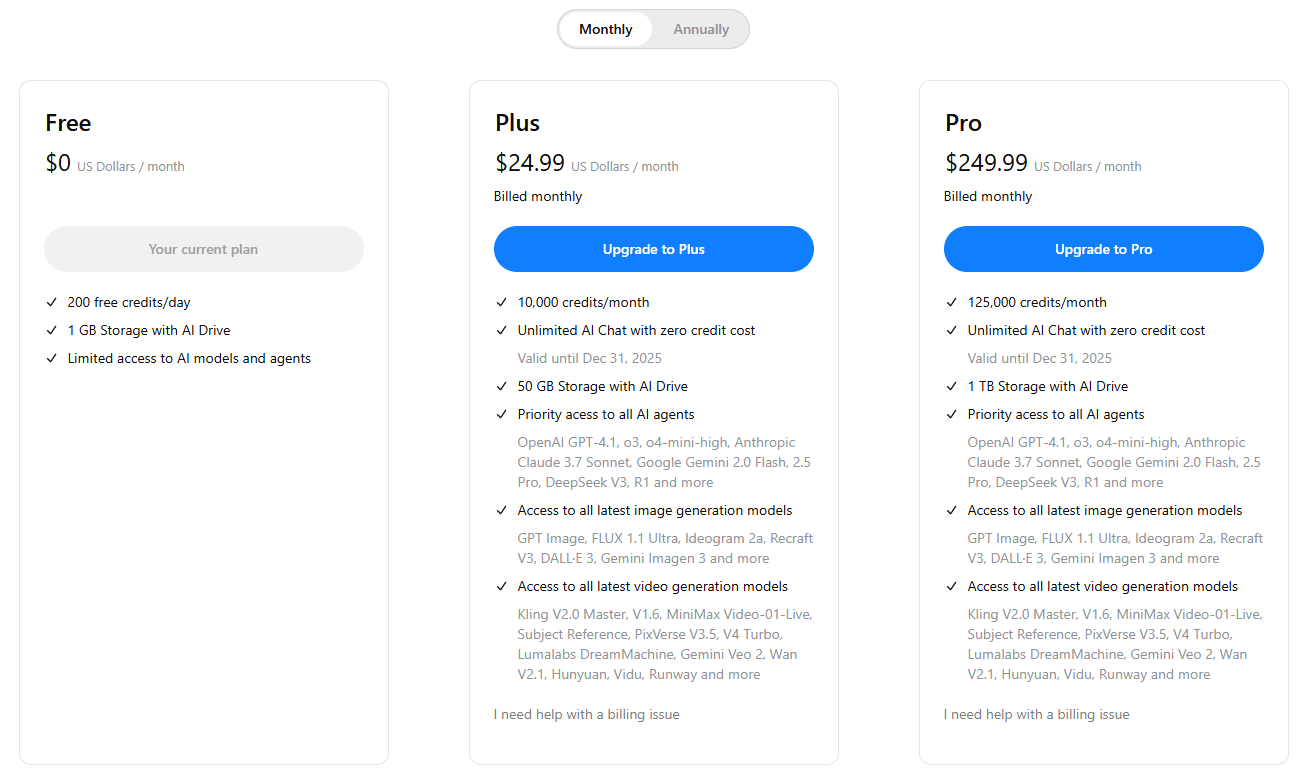The image size is (1299, 777).
Task: Click the Free plan heading
Action: 68,123
